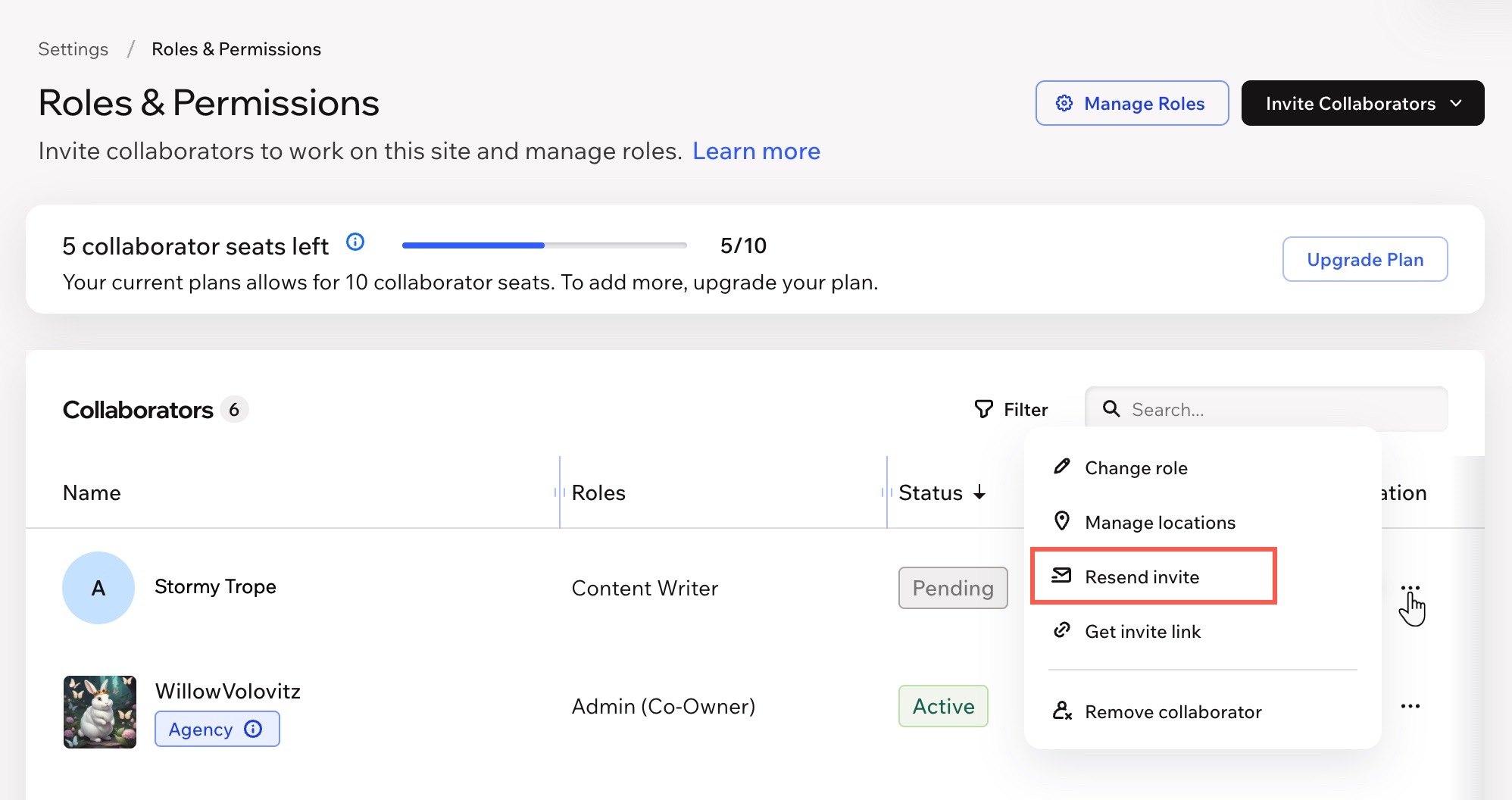Click the chain link icon
Viewport: 1512px width, 800px height.
coord(1062,630)
